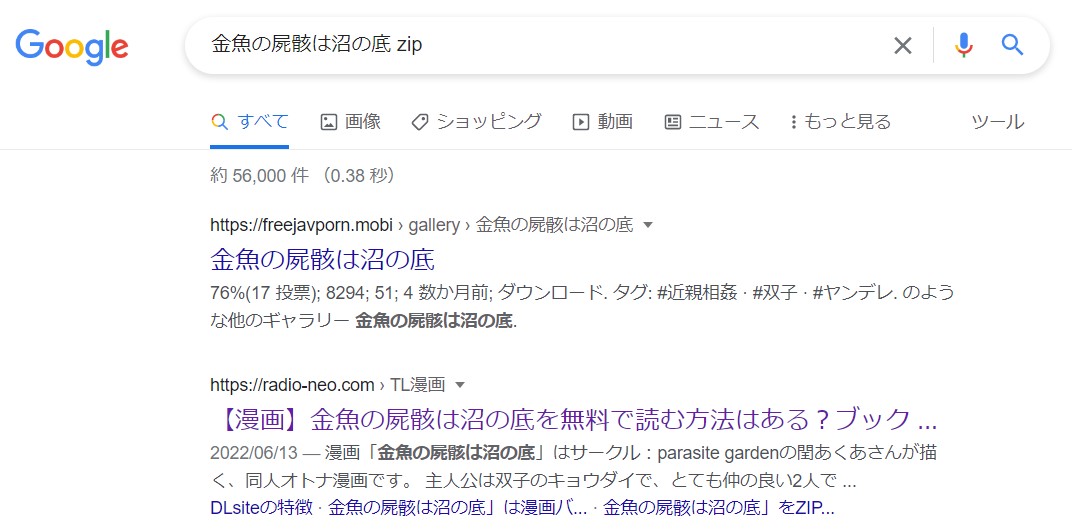1072x532 pixels.
Task: Click the three-dot icon beside もっと見る
Action: 794,122
